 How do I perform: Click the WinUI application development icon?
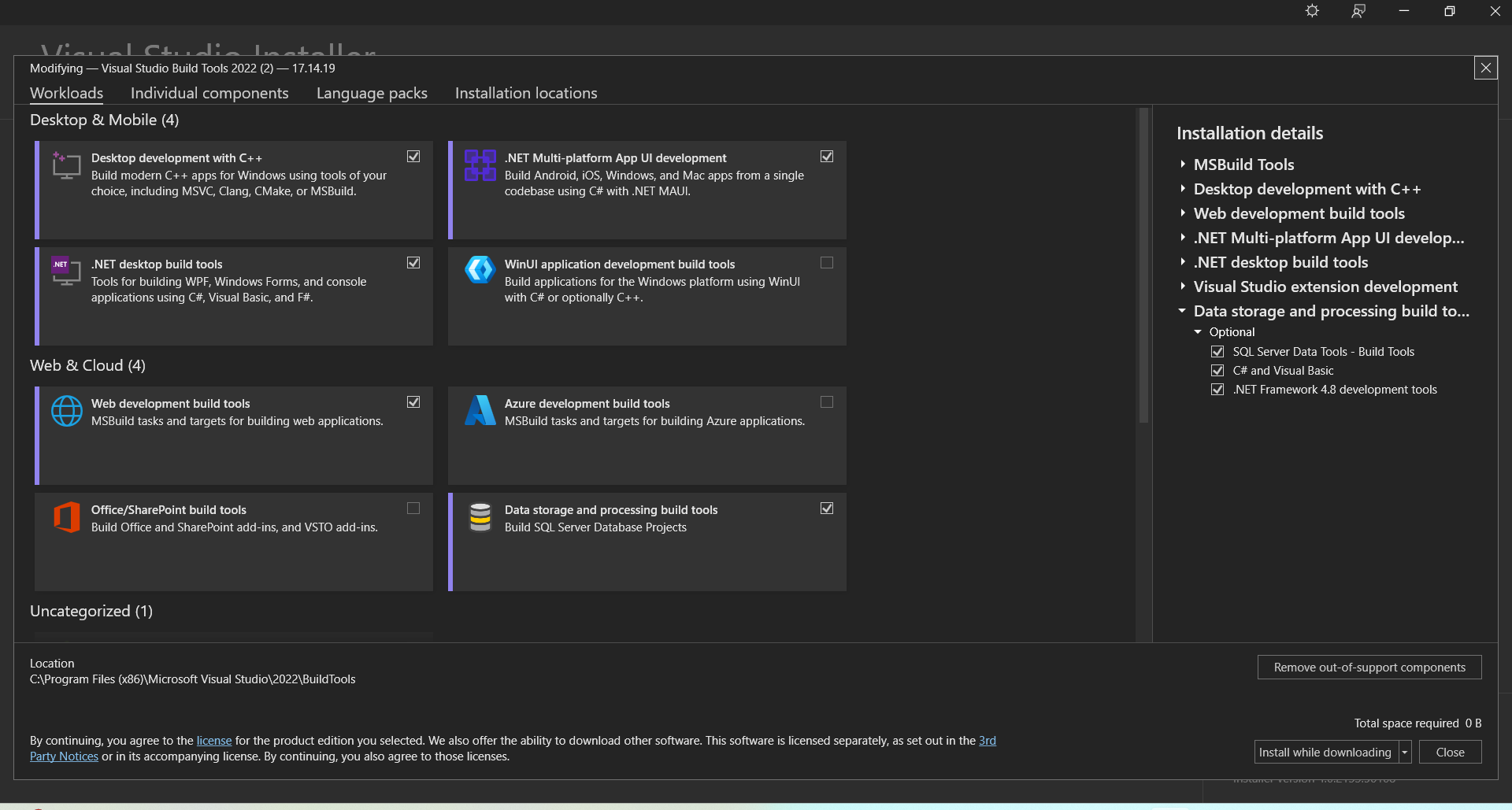click(480, 270)
